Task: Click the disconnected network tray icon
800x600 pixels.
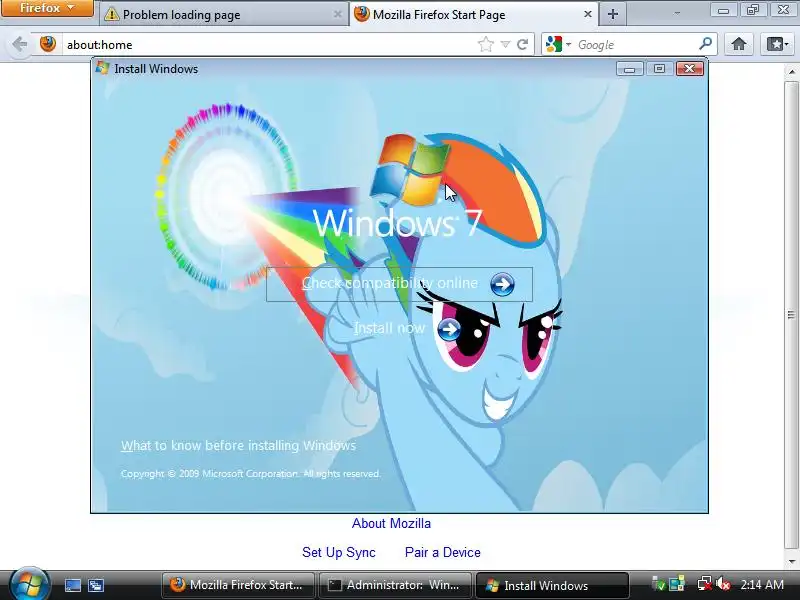Action: click(705, 584)
